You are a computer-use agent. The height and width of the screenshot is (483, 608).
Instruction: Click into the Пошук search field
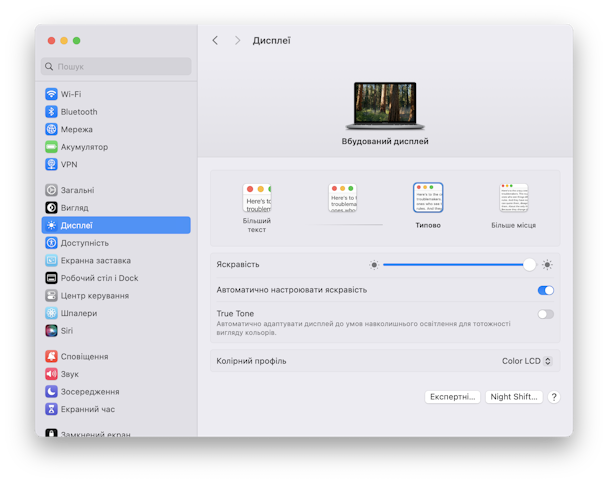[x=116, y=66]
